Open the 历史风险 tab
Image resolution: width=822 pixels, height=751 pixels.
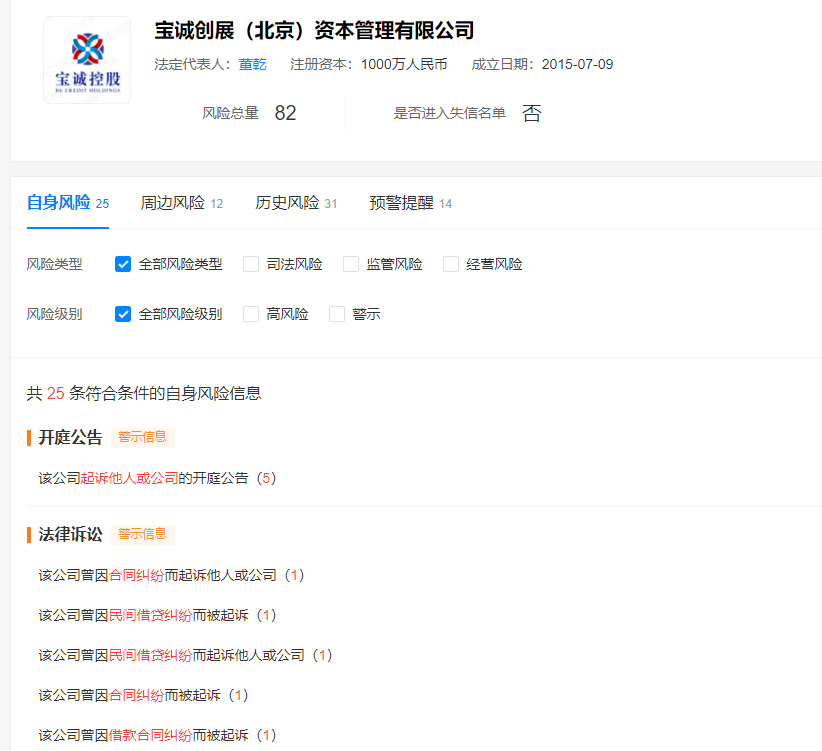(x=287, y=203)
